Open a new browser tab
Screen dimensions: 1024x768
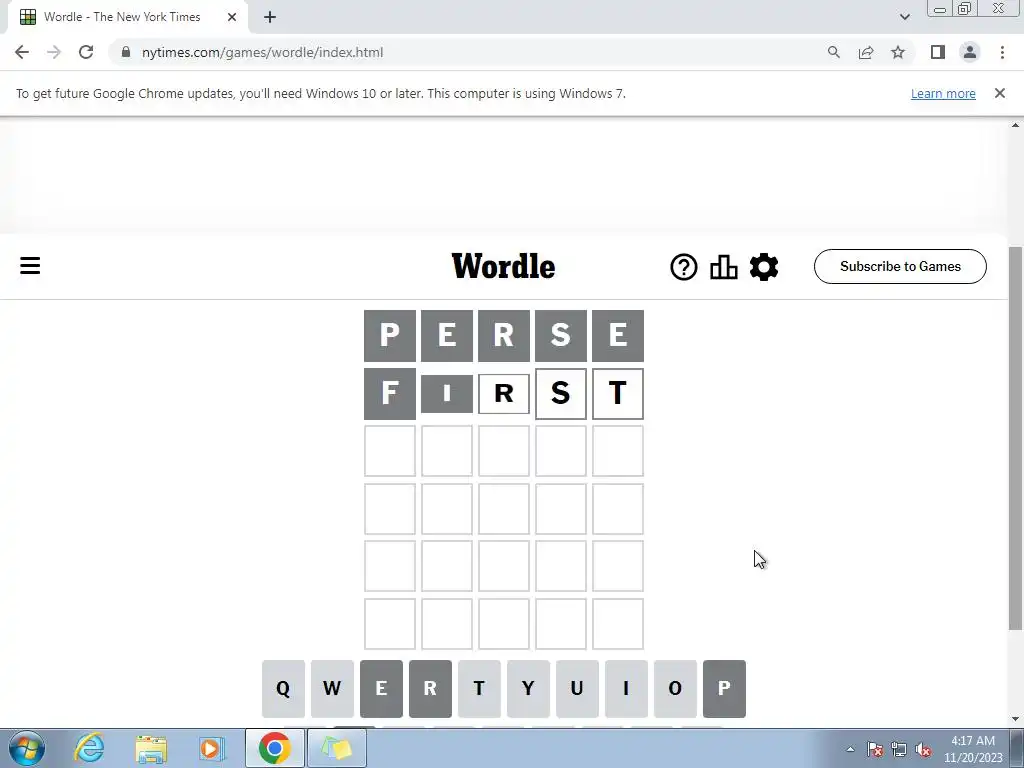click(x=270, y=17)
